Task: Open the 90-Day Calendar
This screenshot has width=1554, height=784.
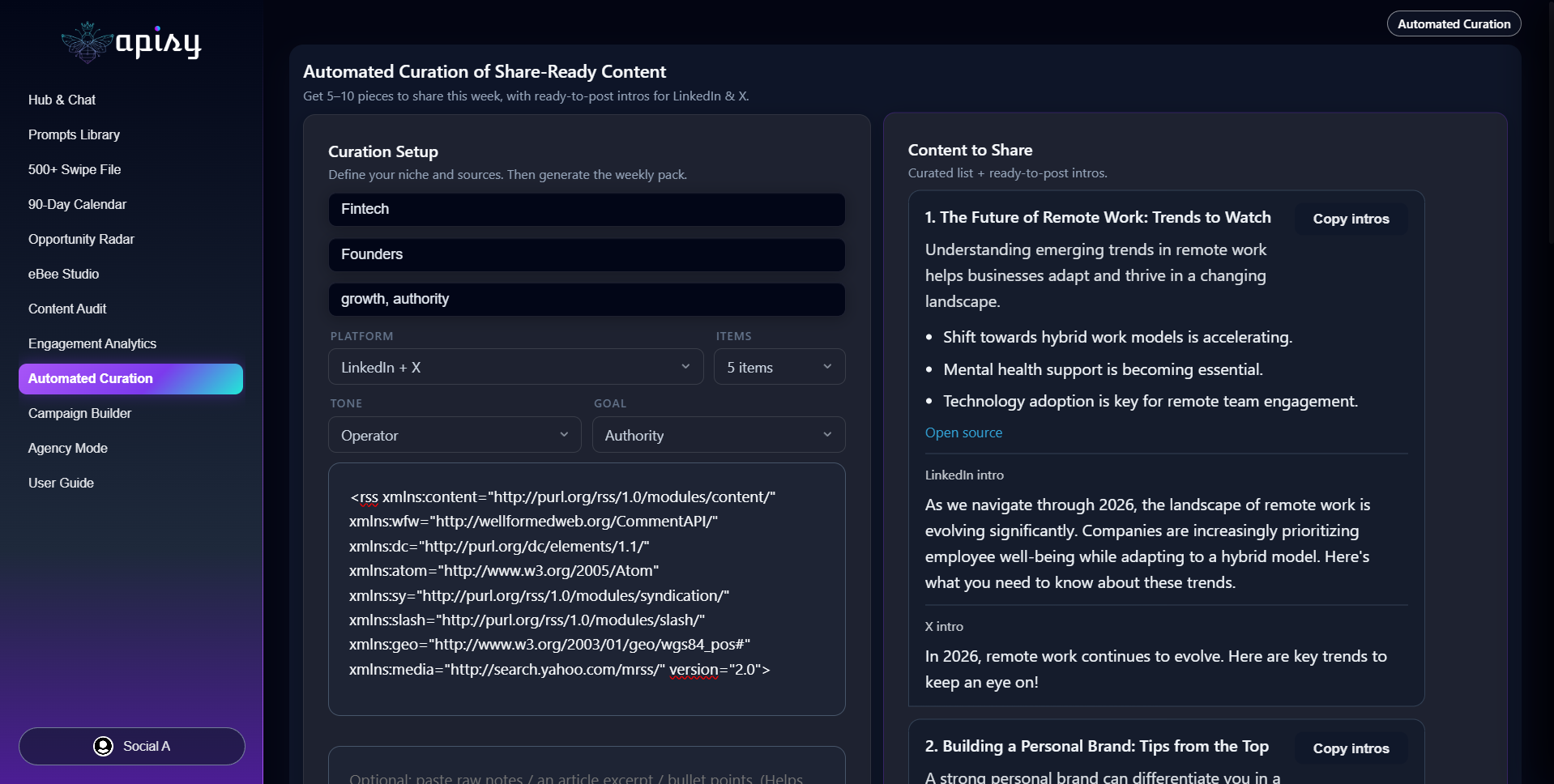Action: (77, 204)
